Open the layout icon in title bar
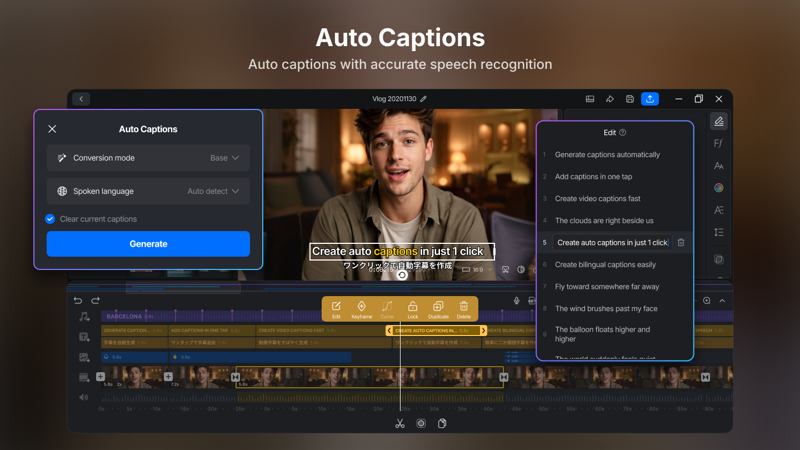The width and height of the screenshot is (800, 450). point(590,99)
